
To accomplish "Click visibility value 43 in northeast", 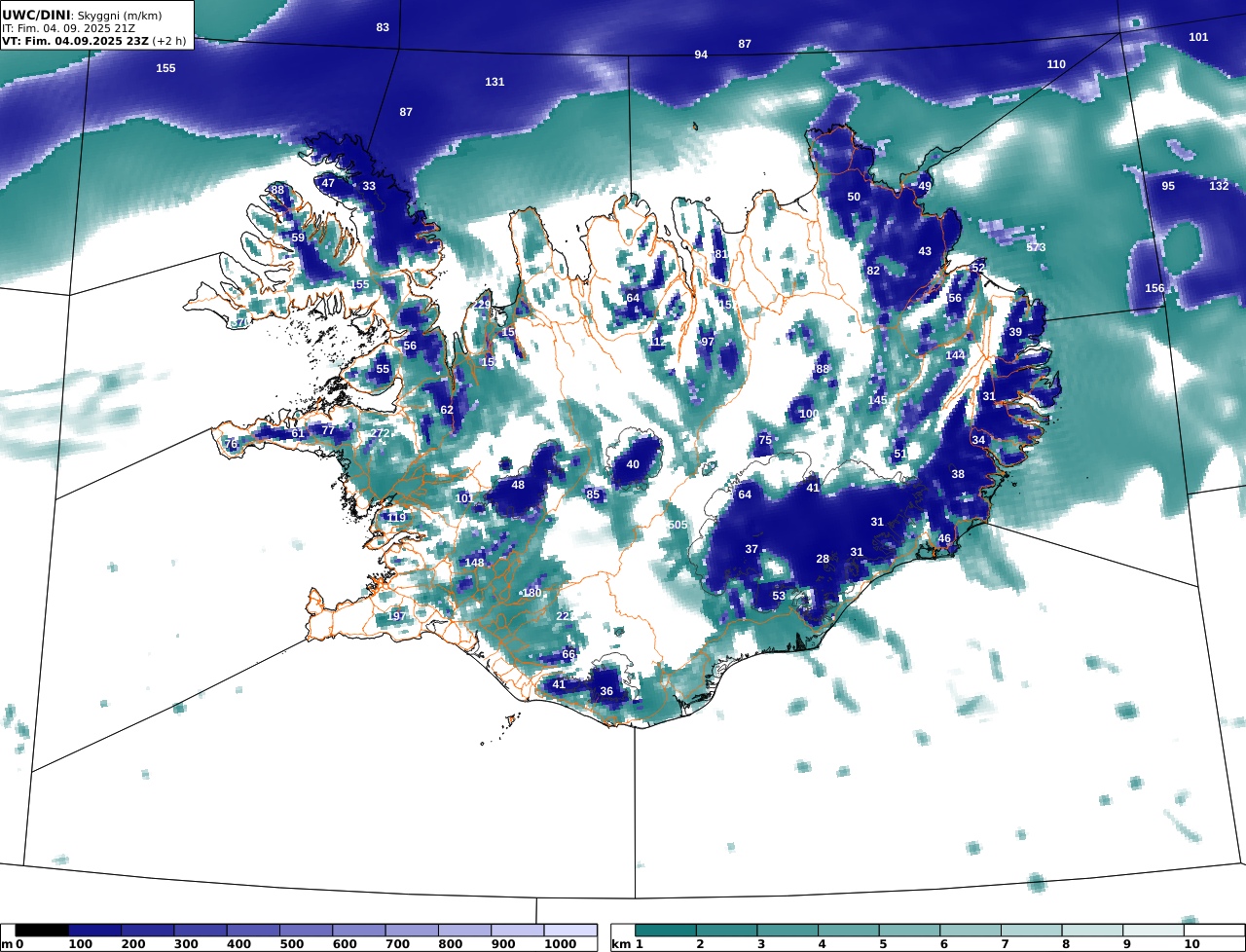I will 925,251.
